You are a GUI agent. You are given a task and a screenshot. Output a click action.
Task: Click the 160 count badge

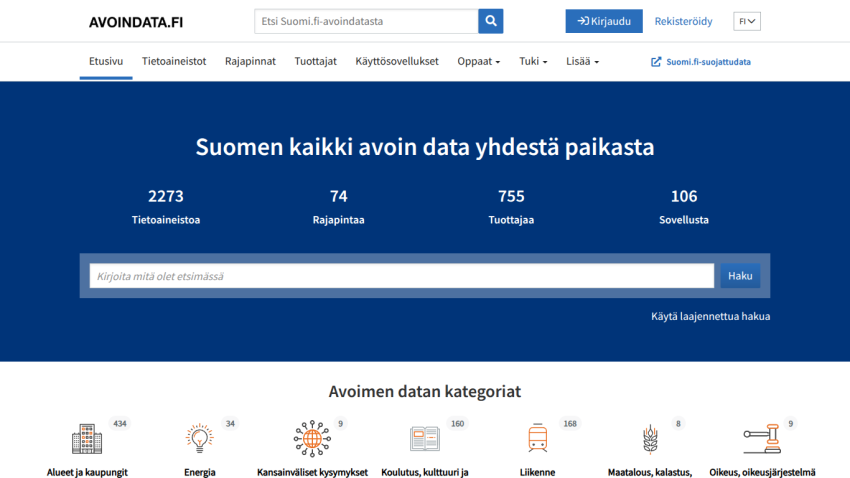[458, 423]
